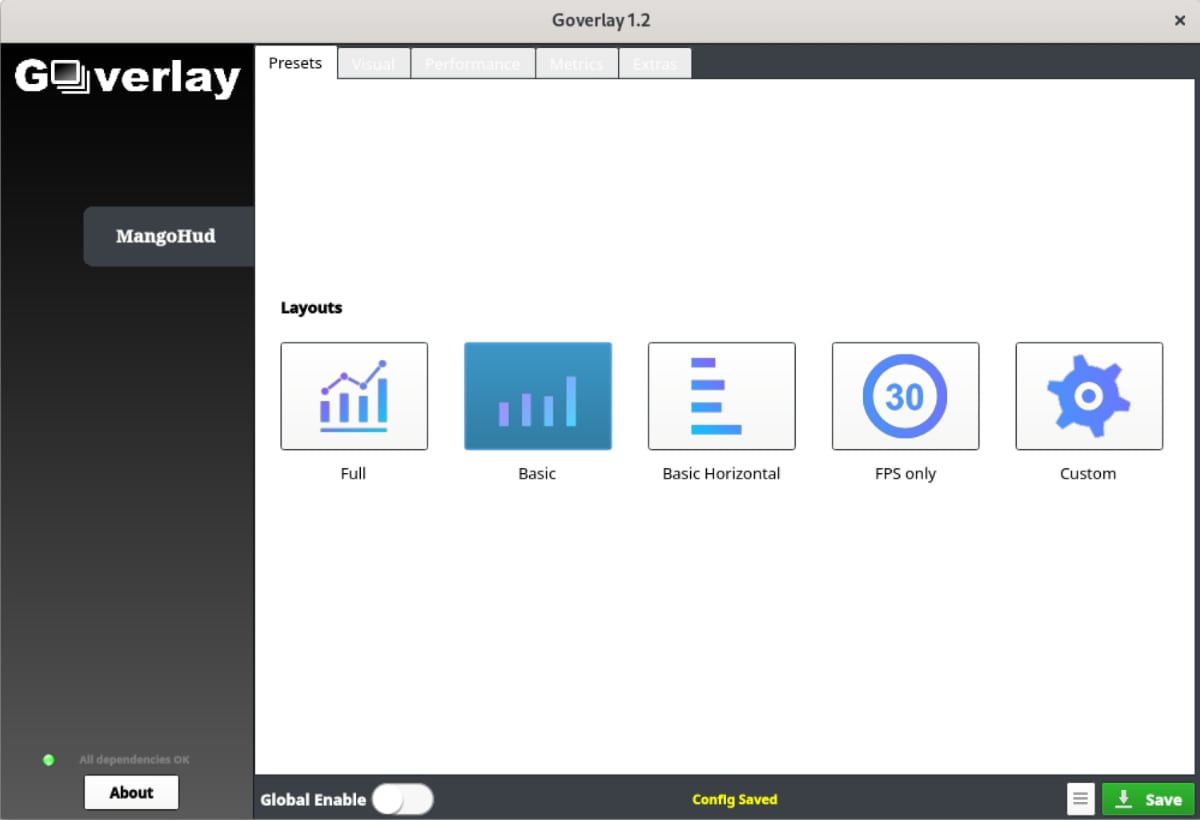Click the "Basic Horizontal" label
The image size is (1200, 820).
721,474
